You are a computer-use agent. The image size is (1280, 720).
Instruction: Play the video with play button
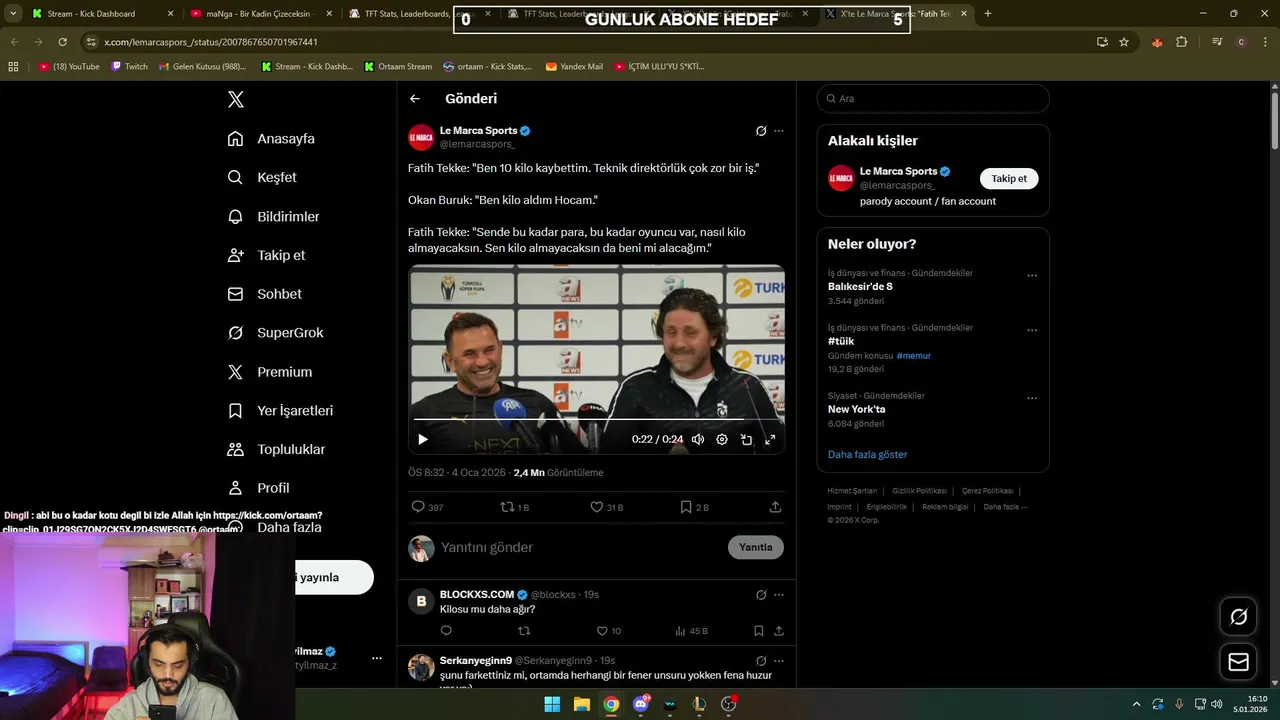click(x=422, y=439)
